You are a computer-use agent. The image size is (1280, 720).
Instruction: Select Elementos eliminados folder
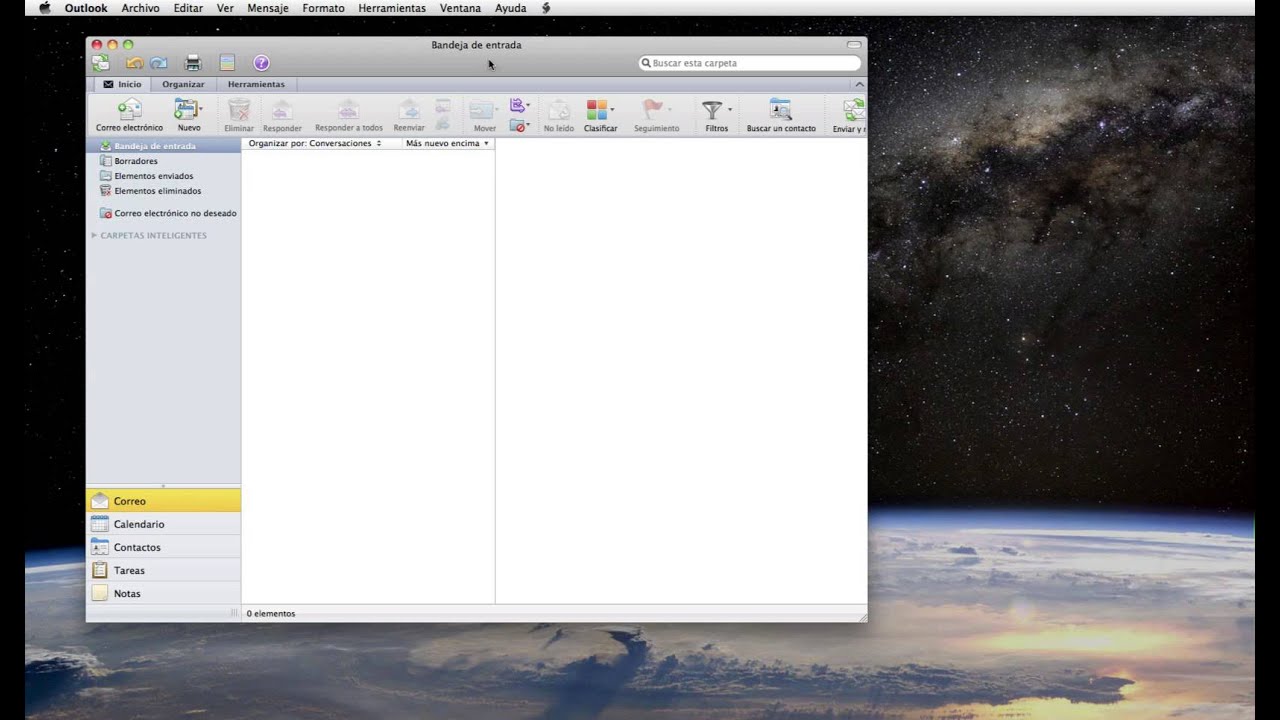coord(163,191)
